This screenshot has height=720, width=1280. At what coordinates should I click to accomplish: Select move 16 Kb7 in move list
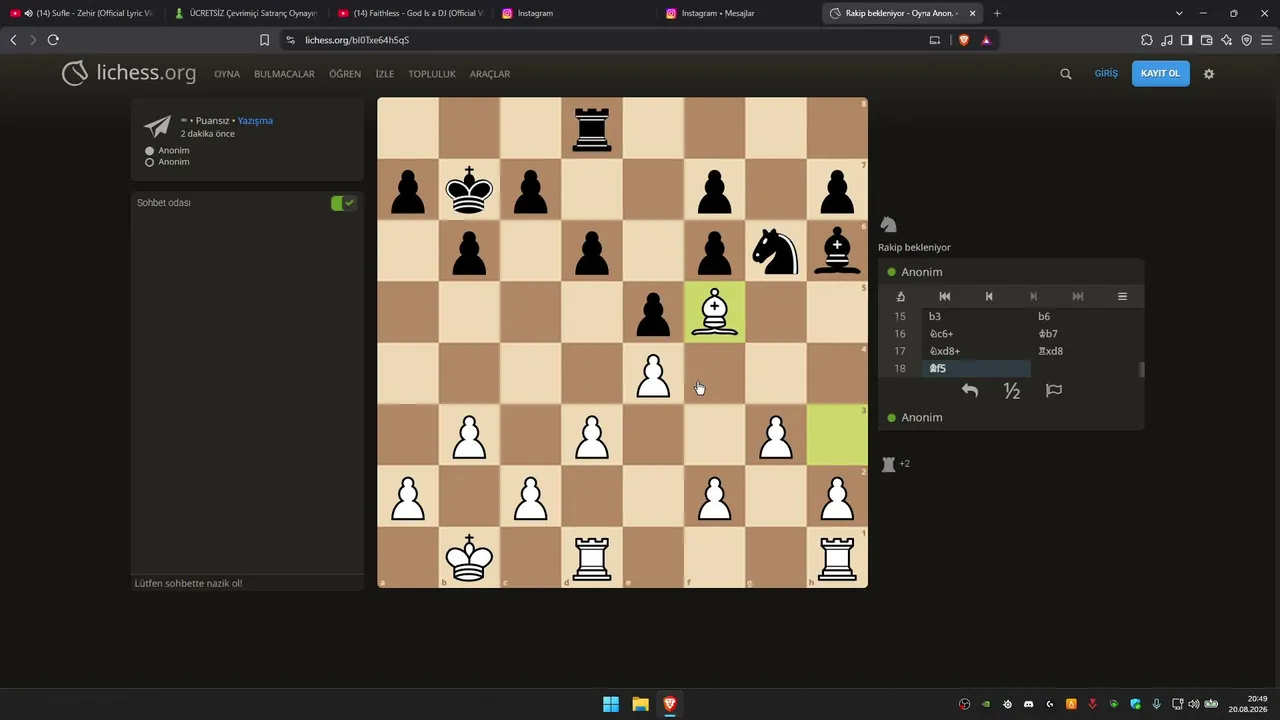coord(1085,334)
